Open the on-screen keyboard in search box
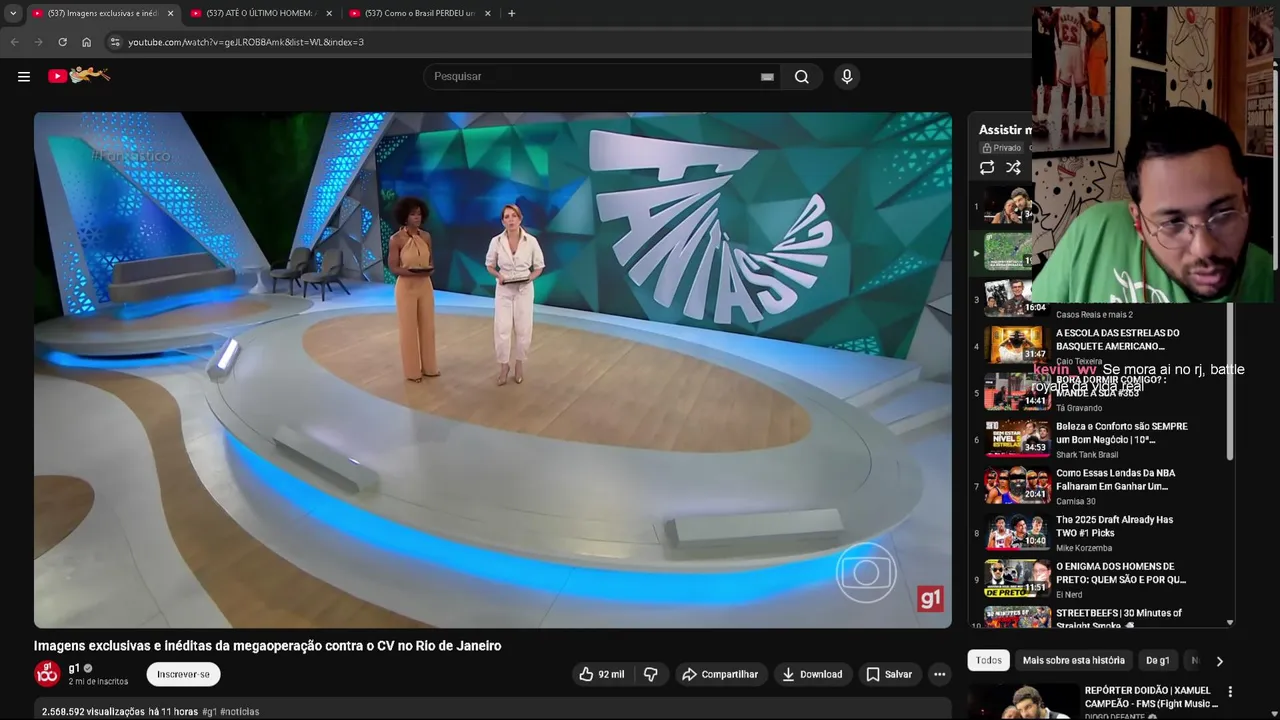 tap(767, 77)
